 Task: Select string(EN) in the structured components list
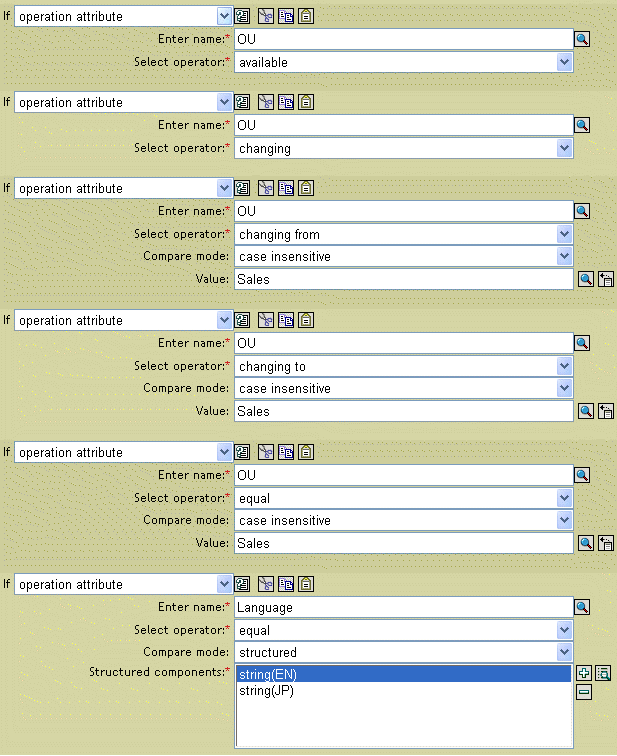[x=268, y=675]
